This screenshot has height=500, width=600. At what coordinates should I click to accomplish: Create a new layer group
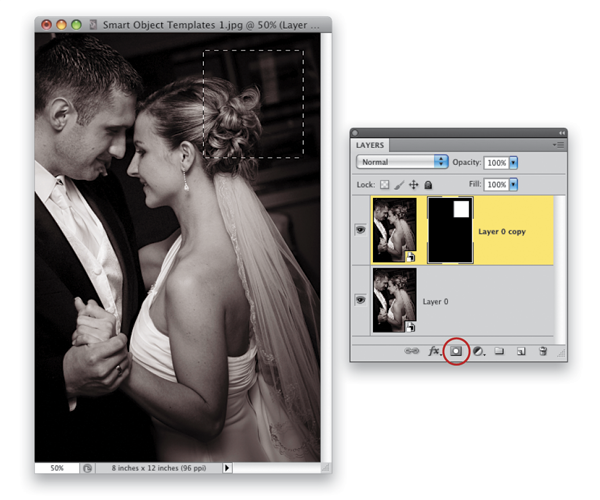tap(499, 350)
